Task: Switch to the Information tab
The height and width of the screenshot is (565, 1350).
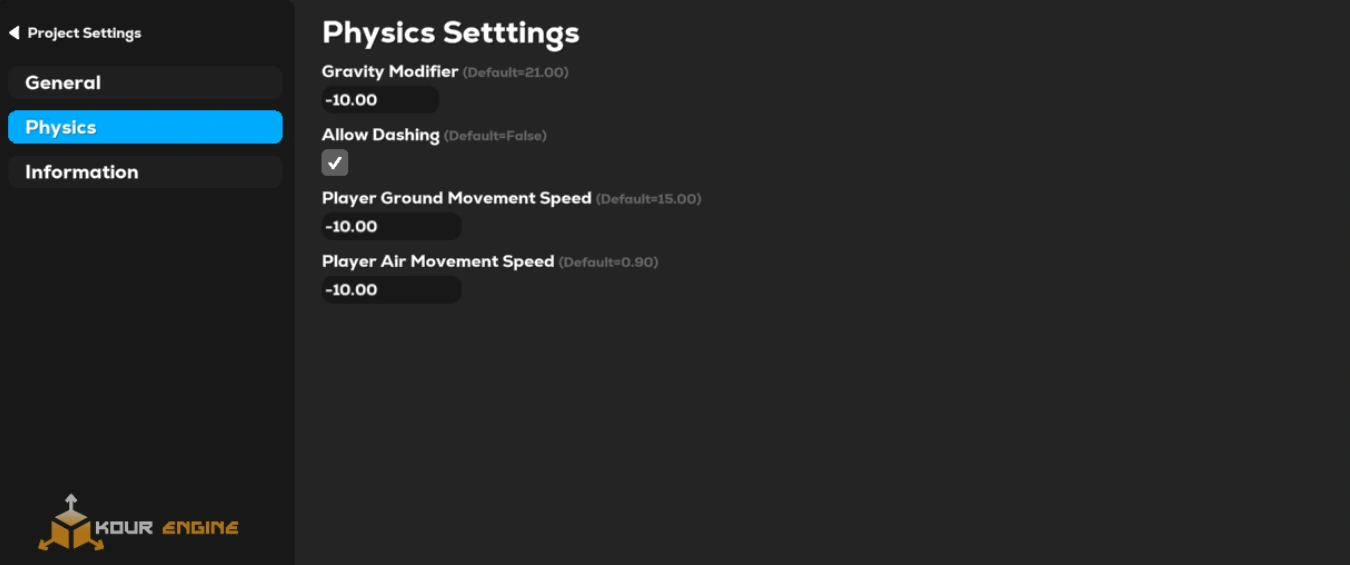Action: click(x=145, y=172)
